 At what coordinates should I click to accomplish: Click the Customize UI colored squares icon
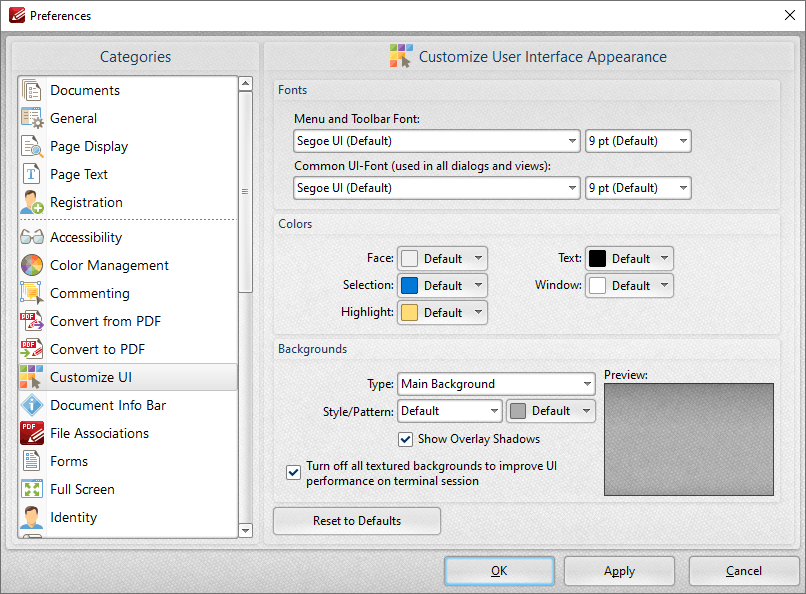(32, 377)
